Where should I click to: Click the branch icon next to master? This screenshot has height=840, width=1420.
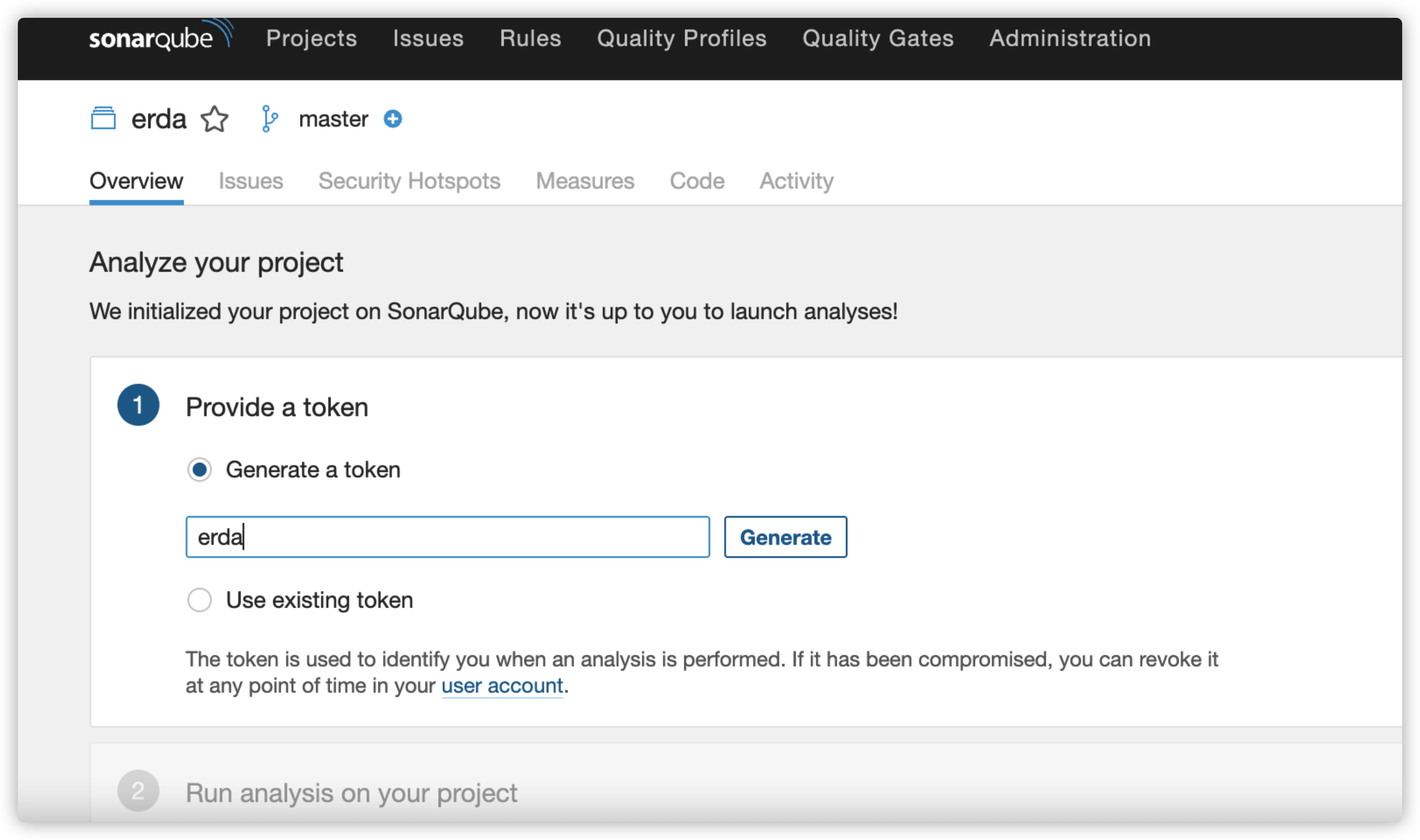[x=269, y=119]
